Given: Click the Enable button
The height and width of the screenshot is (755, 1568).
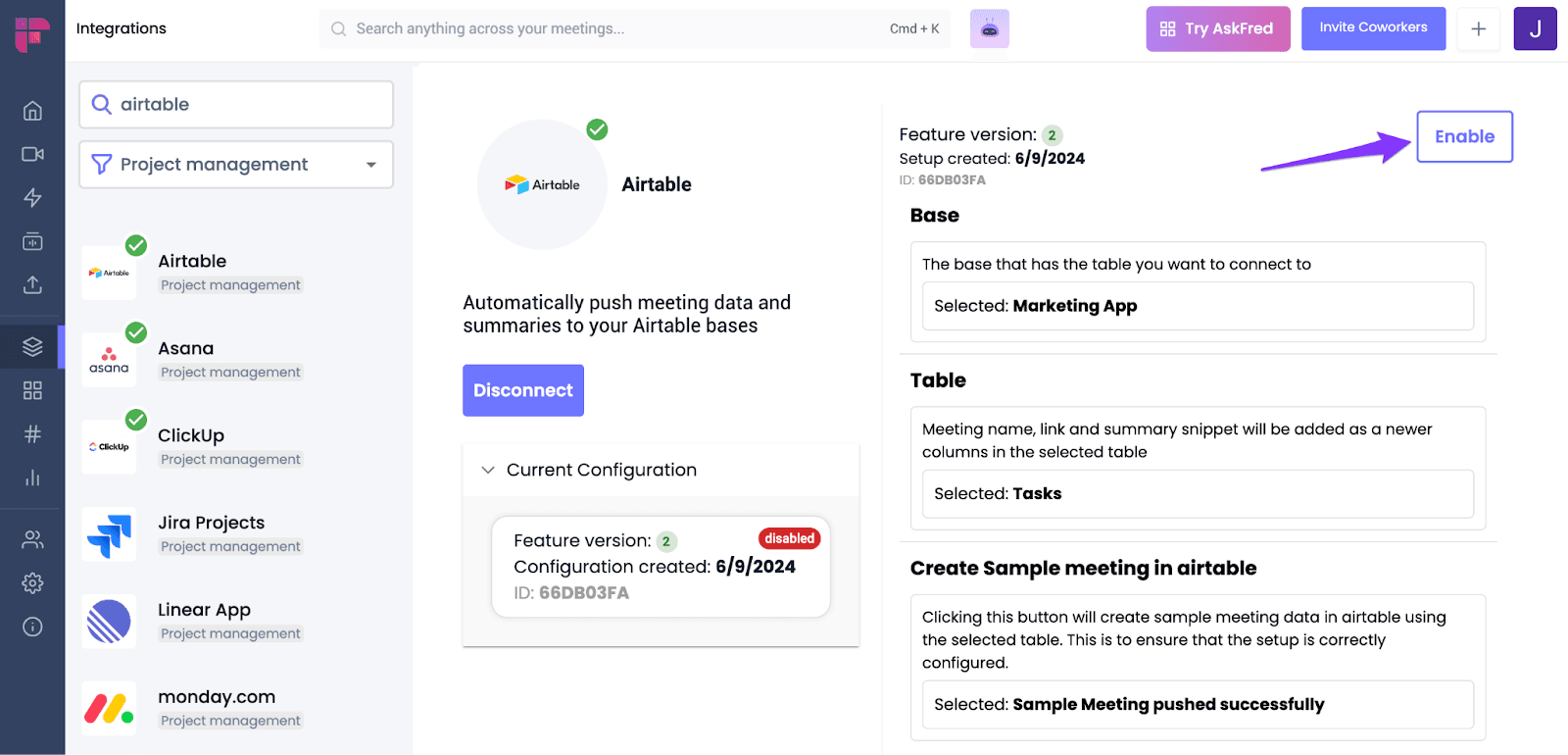Looking at the screenshot, I should tap(1464, 136).
